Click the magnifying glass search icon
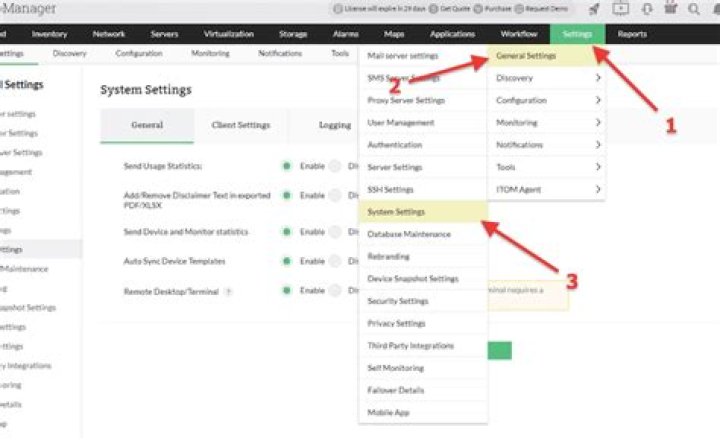This screenshot has width=720, height=441. point(694,9)
